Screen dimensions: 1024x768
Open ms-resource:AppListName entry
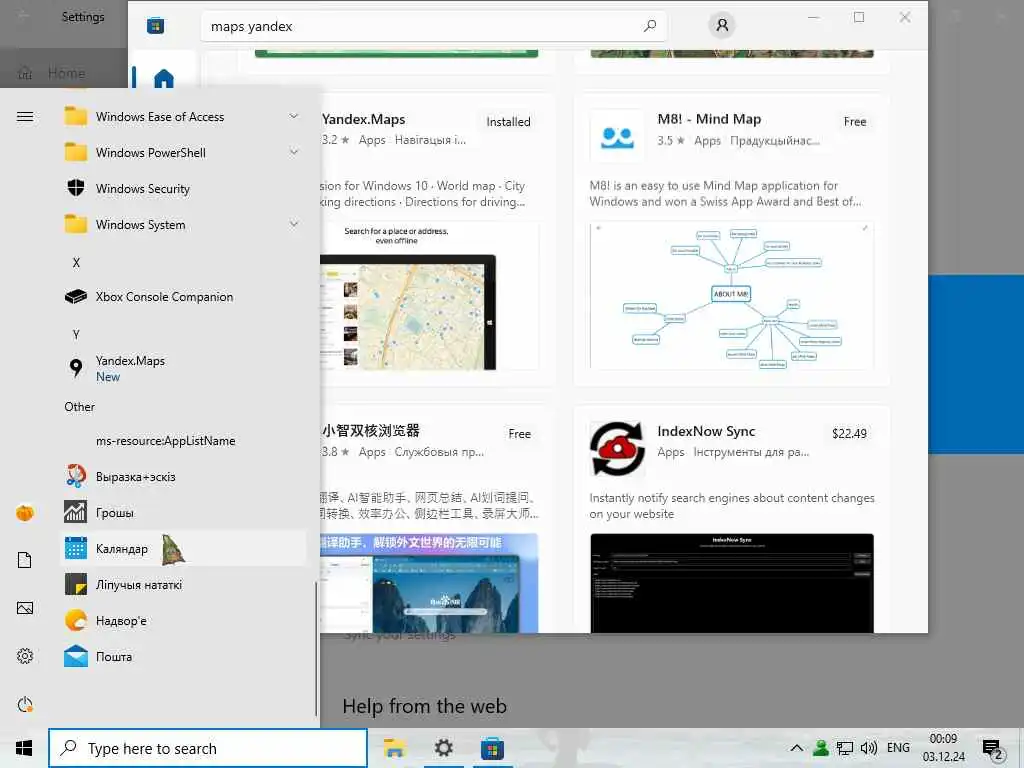[x=183, y=441]
